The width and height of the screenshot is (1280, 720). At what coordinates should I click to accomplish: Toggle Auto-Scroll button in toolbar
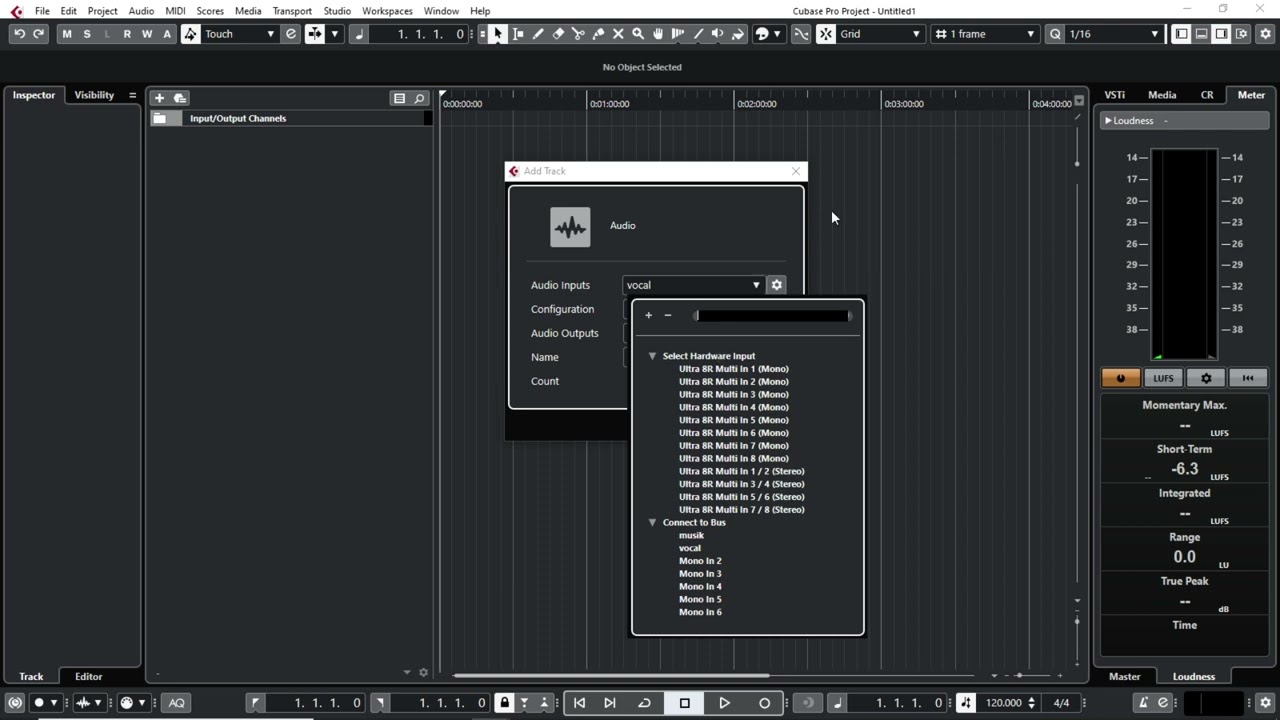(x=315, y=34)
